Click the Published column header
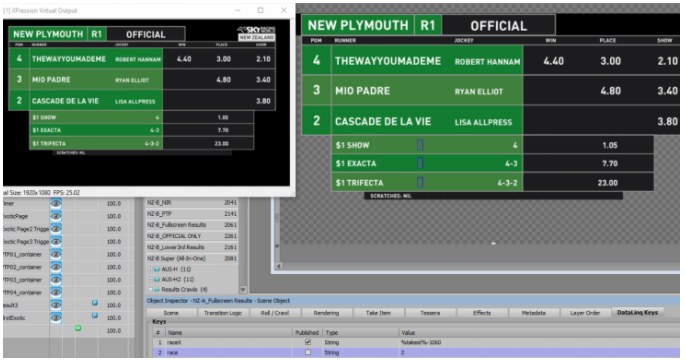Image resolution: width=686 pixels, height=361 pixels. point(308,333)
